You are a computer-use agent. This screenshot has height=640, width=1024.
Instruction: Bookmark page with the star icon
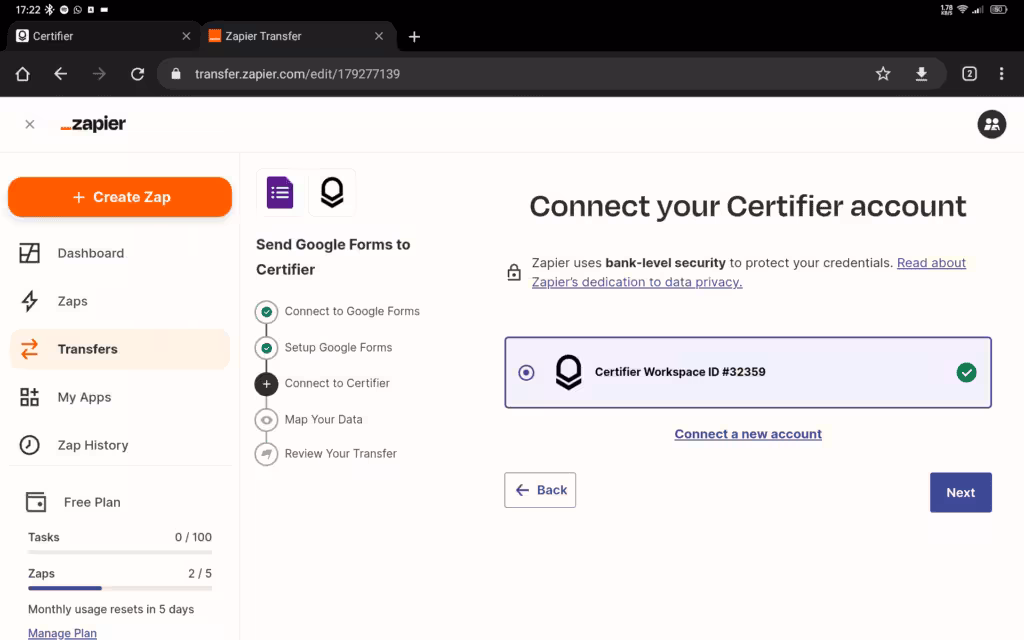(883, 74)
